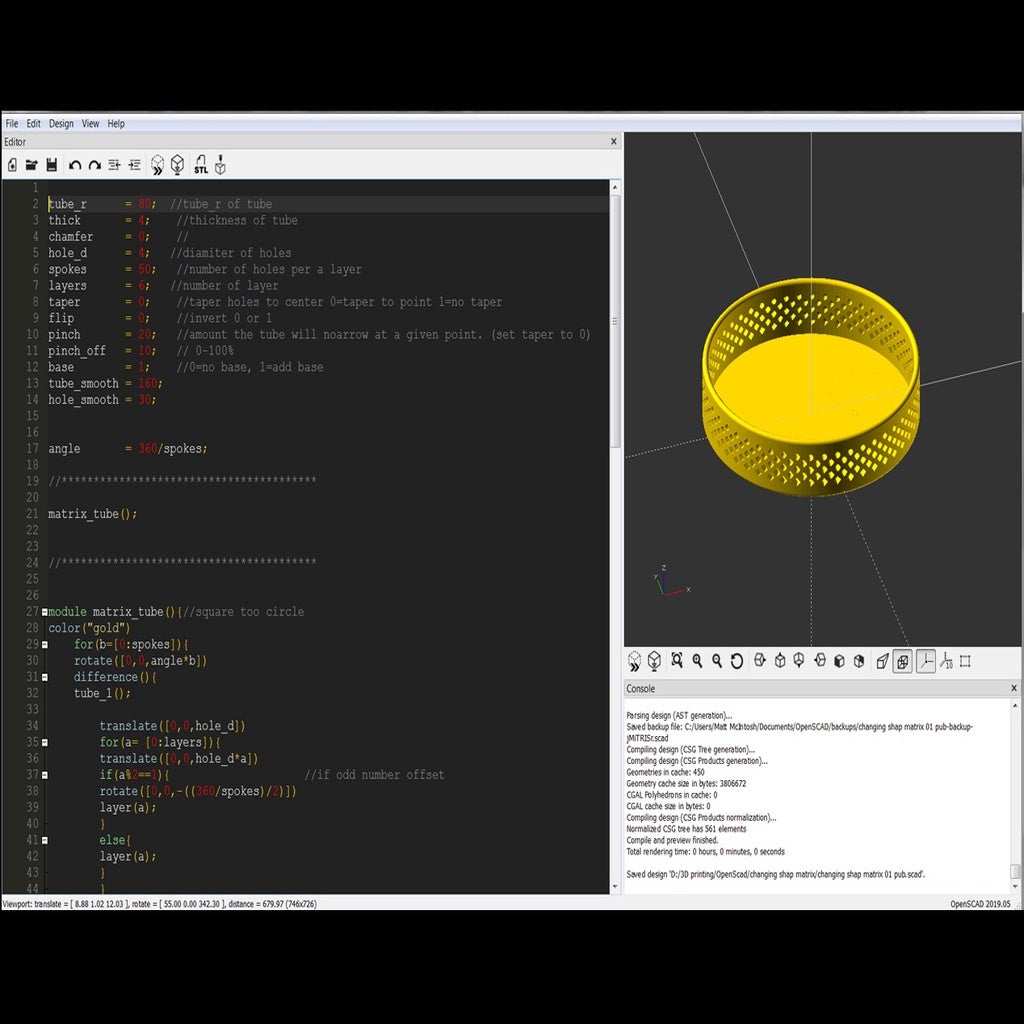Enable show edges in viewport toolbar
The width and height of the screenshot is (1024, 1024).
pos(965,661)
